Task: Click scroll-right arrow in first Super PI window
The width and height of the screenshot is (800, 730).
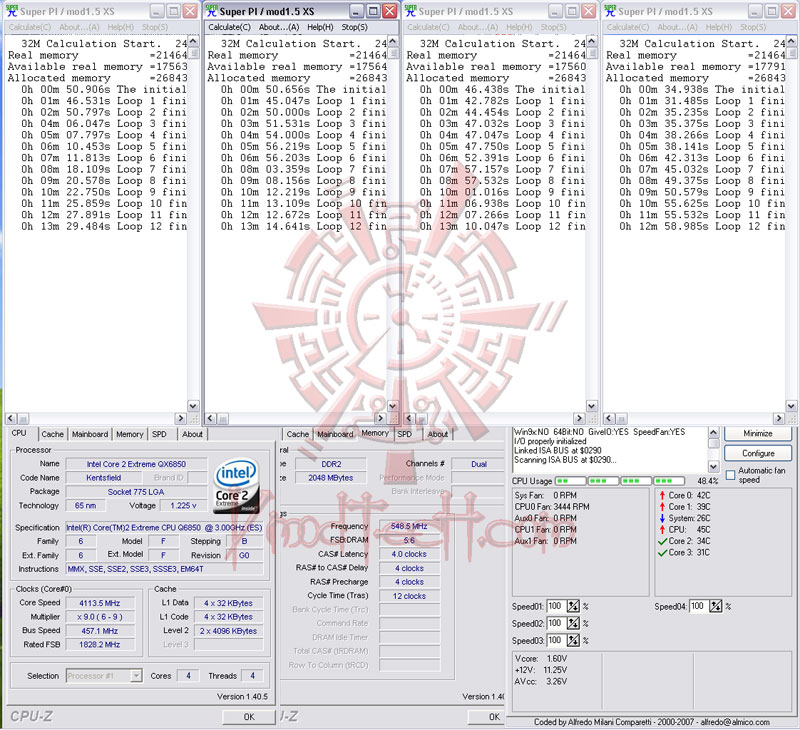Action: tap(180, 418)
